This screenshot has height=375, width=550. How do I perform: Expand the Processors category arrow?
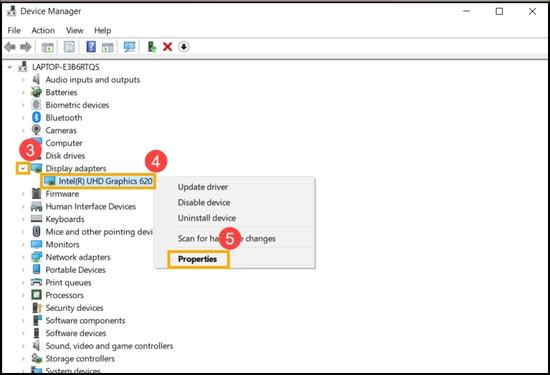pyautogui.click(x=23, y=295)
